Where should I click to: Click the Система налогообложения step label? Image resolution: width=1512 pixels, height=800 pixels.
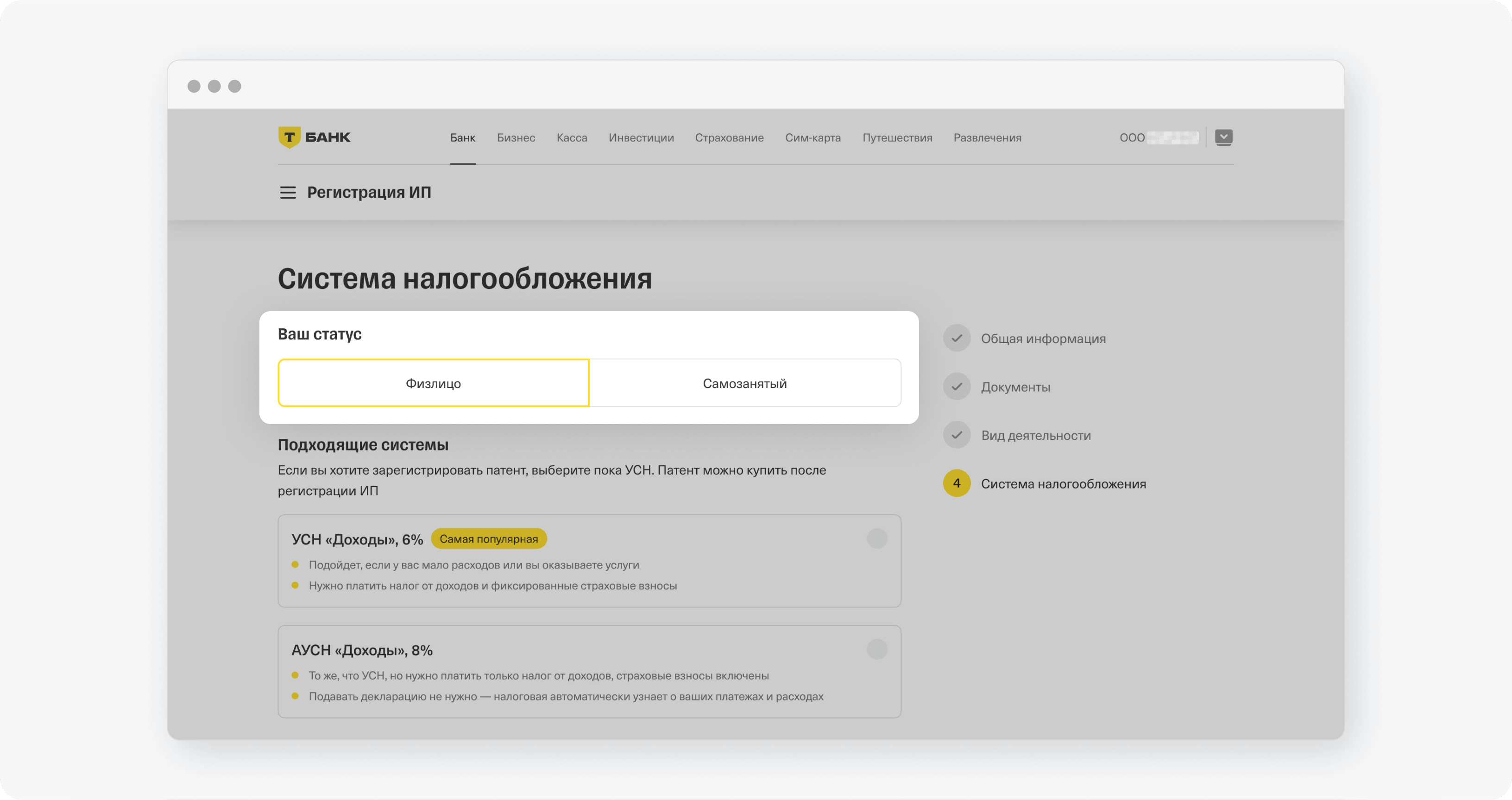1064,484
